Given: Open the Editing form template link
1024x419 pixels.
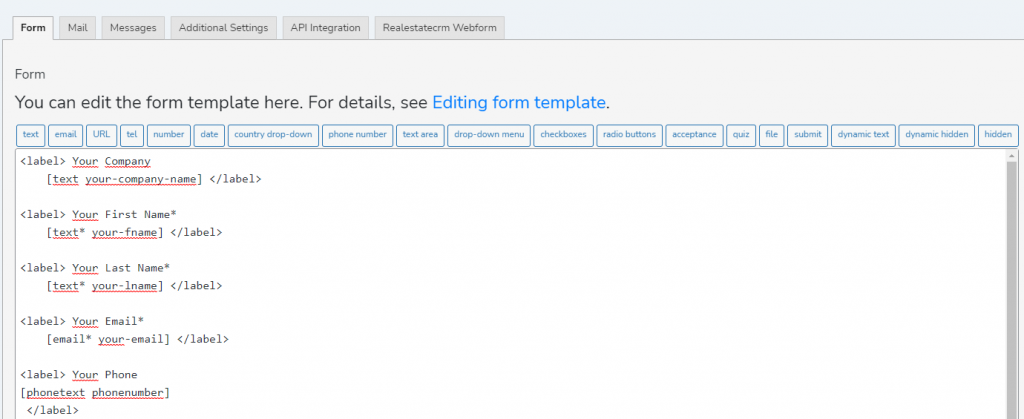Looking at the screenshot, I should pyautogui.click(x=519, y=102).
